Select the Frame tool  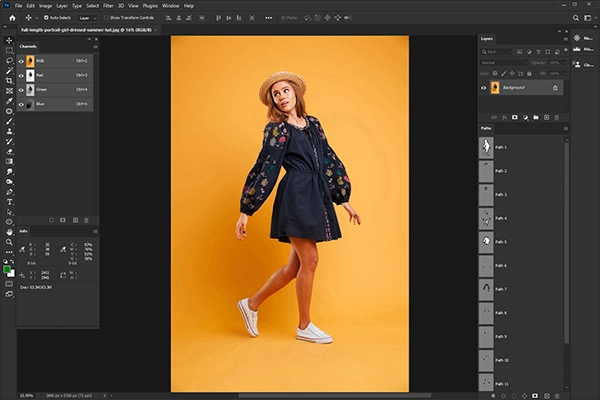(x=9, y=91)
